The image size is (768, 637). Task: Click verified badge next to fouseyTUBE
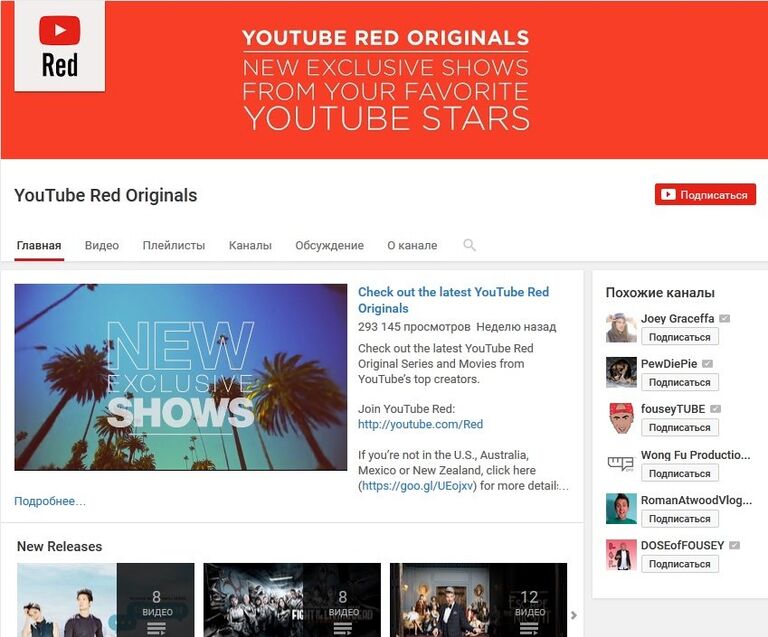click(715, 409)
